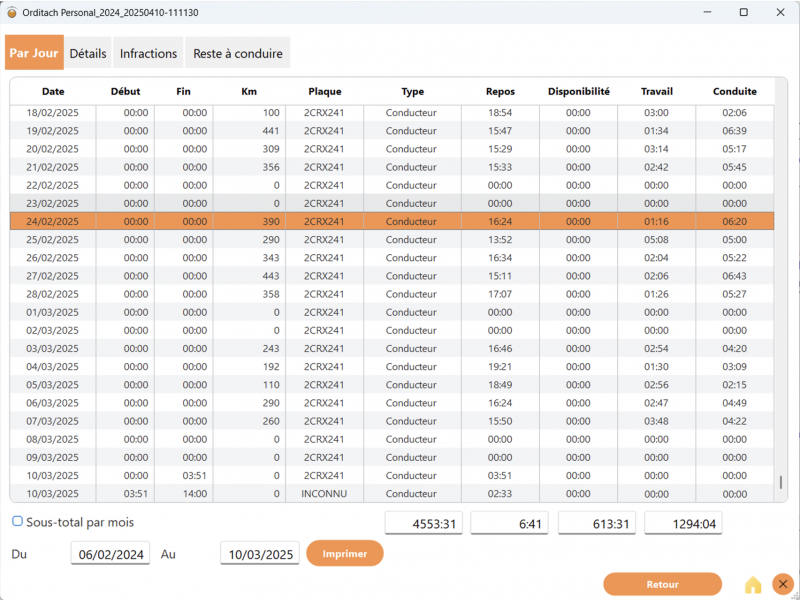Click the Type column header
Screen dimensions: 800x600
click(413, 92)
